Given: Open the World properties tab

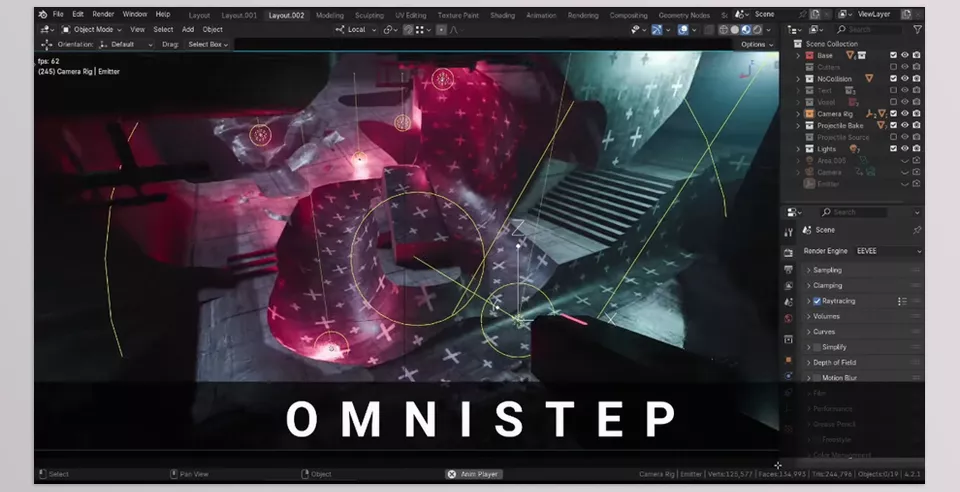Looking at the screenshot, I should coord(789,318).
